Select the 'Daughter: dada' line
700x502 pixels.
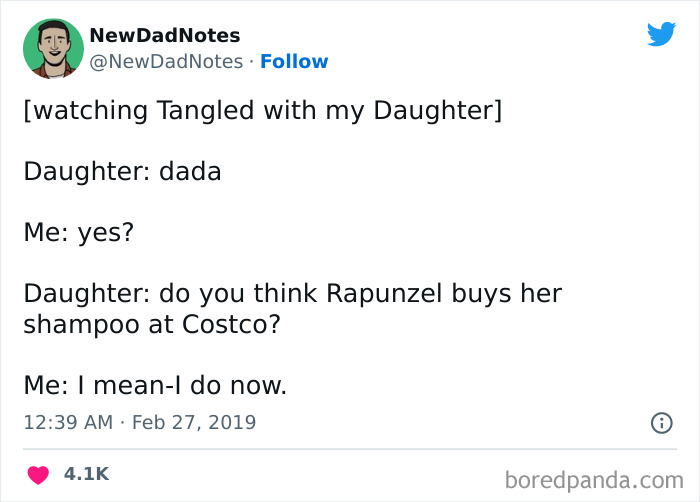[x=122, y=171]
